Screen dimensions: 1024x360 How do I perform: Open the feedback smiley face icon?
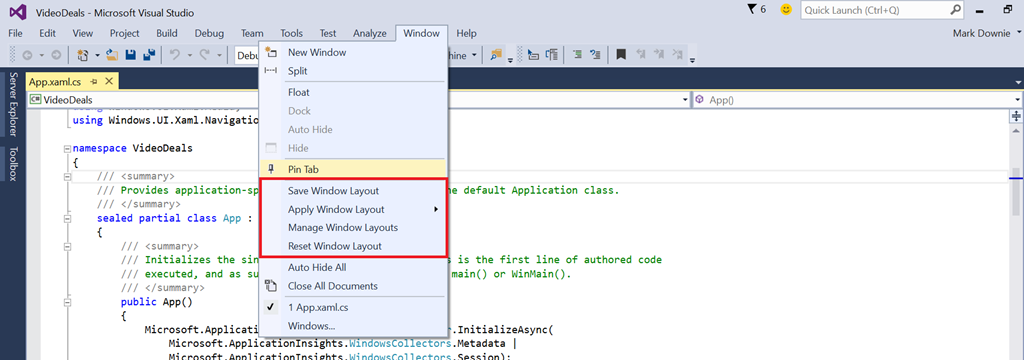786,10
